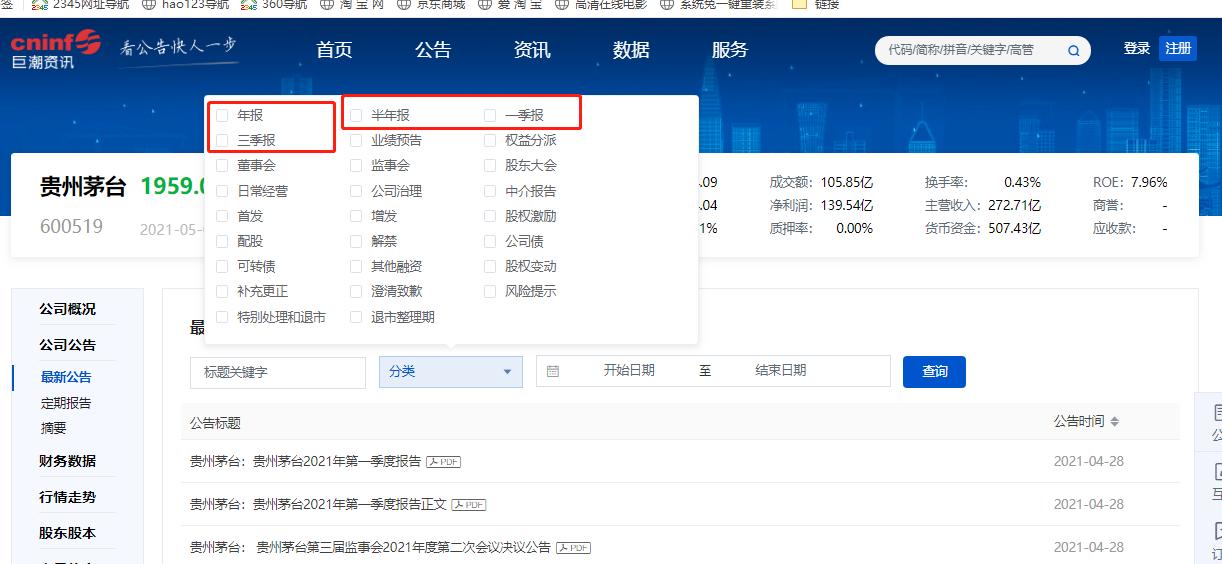Viewport: 1222px width, 564px height.
Task: Open the 数据 navigation menu
Action: click(x=631, y=50)
